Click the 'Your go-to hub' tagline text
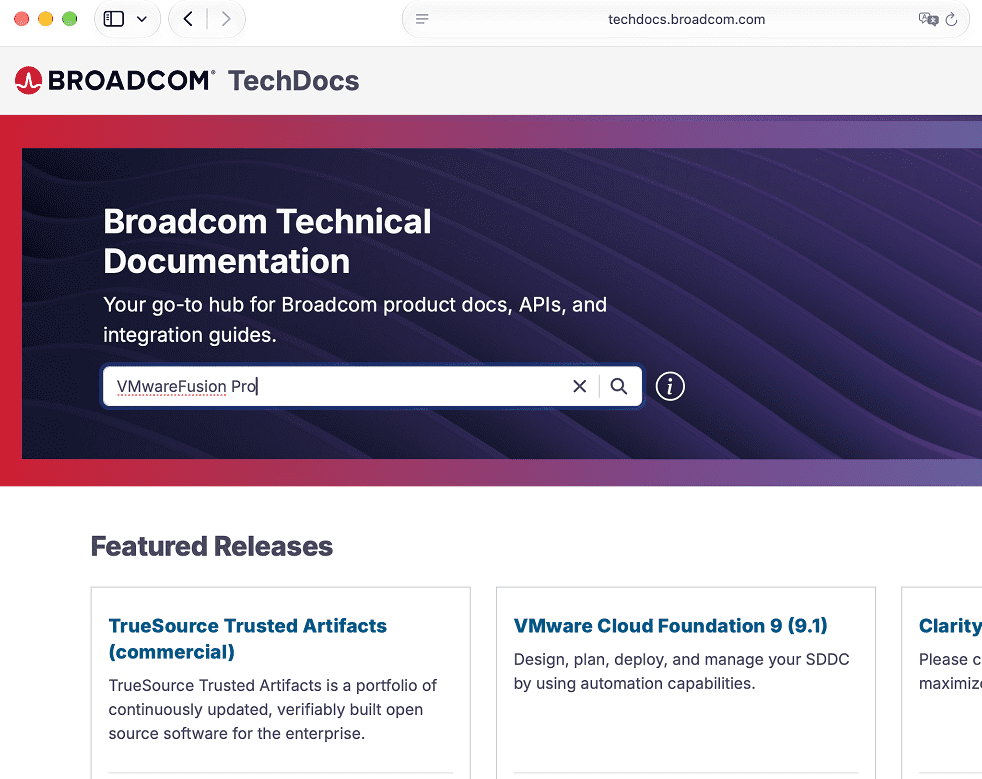The height and width of the screenshot is (779, 982). [355, 319]
